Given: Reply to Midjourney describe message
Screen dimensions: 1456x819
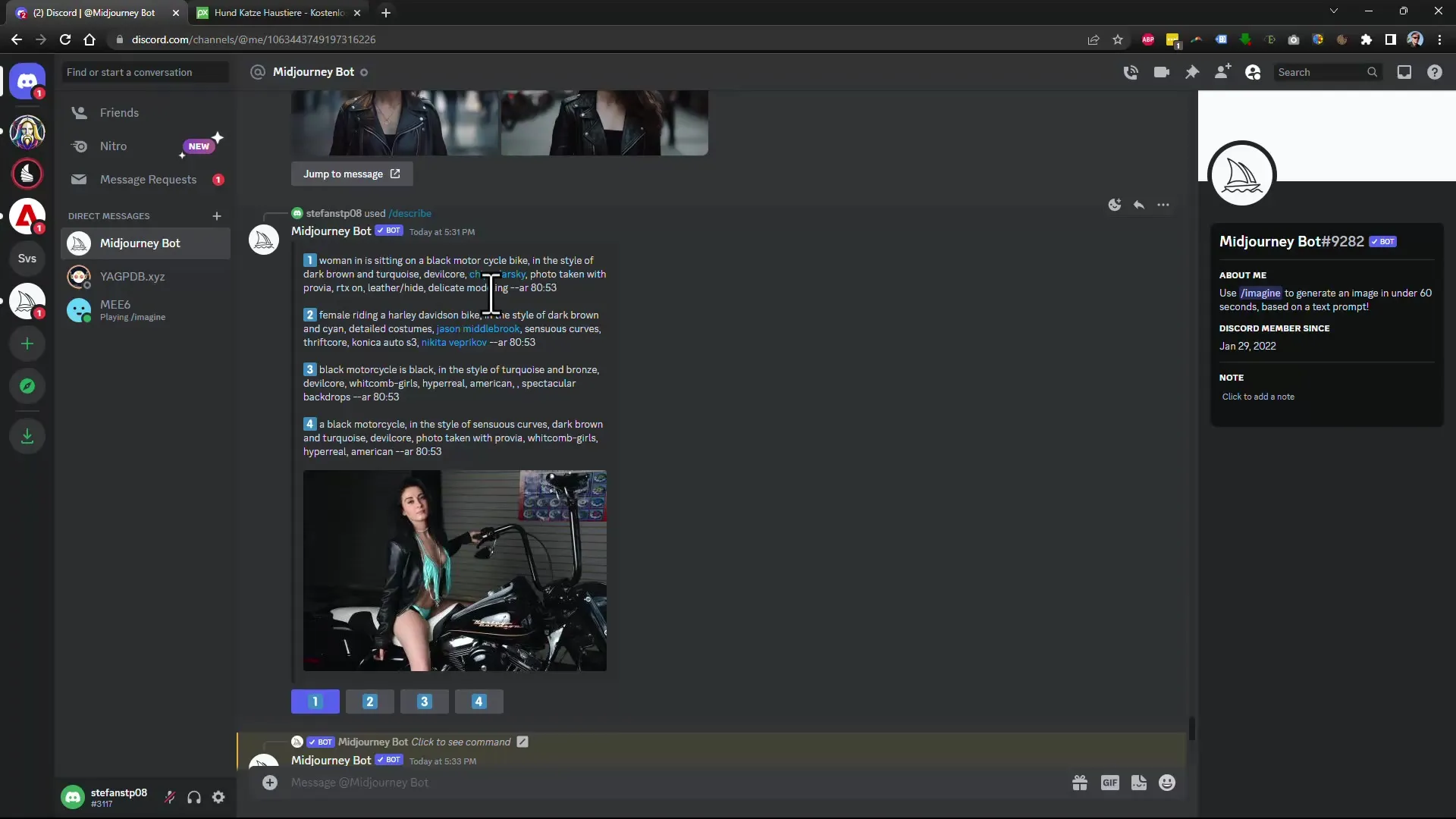Looking at the screenshot, I should 1139,205.
